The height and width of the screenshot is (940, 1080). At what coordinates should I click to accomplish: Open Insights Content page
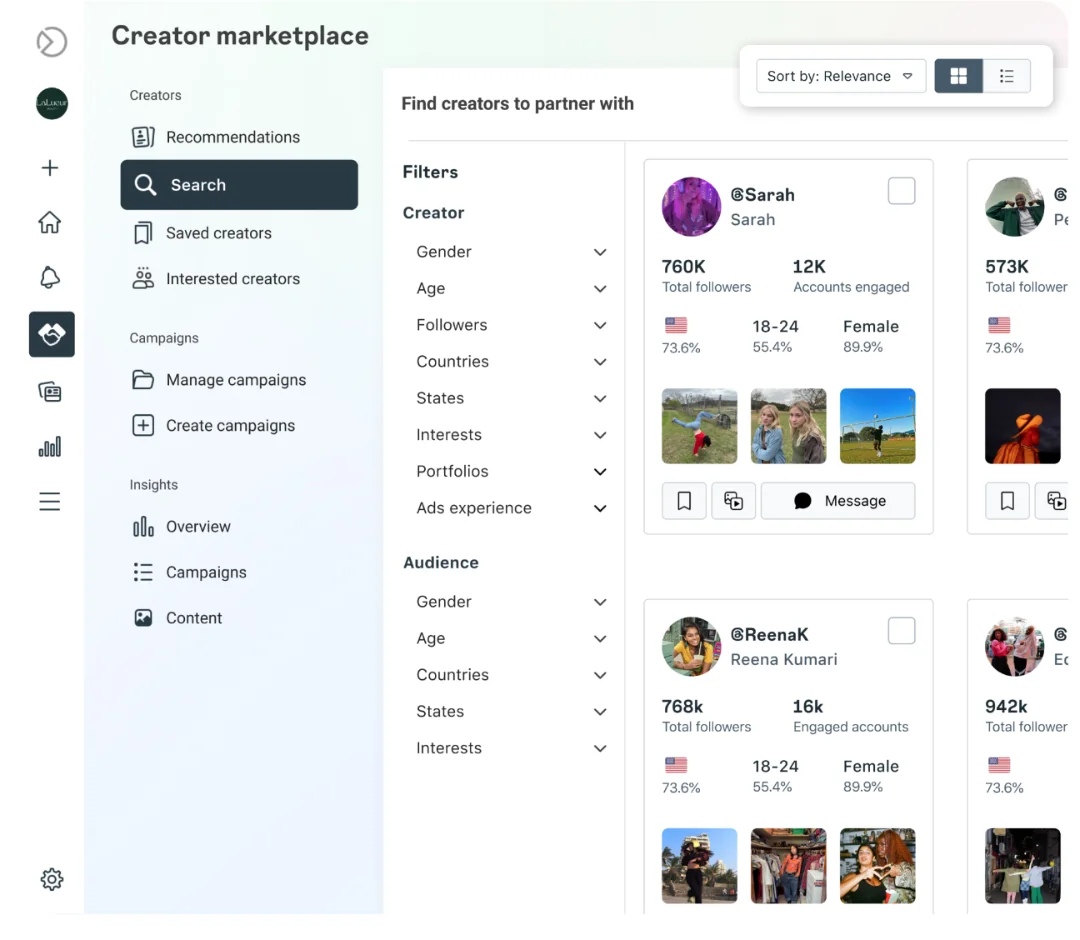point(194,618)
